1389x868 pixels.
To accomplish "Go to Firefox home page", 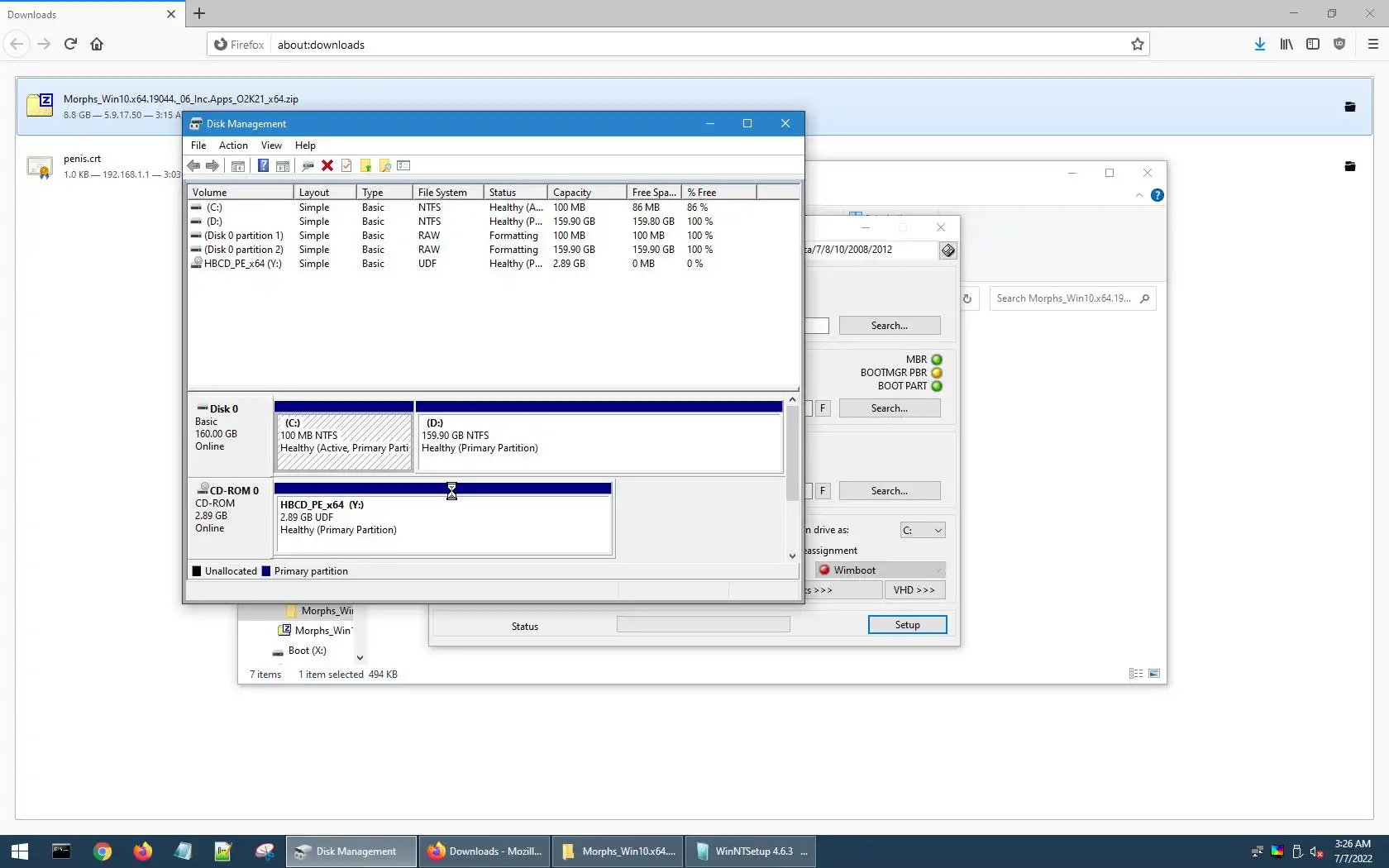I will (x=97, y=45).
